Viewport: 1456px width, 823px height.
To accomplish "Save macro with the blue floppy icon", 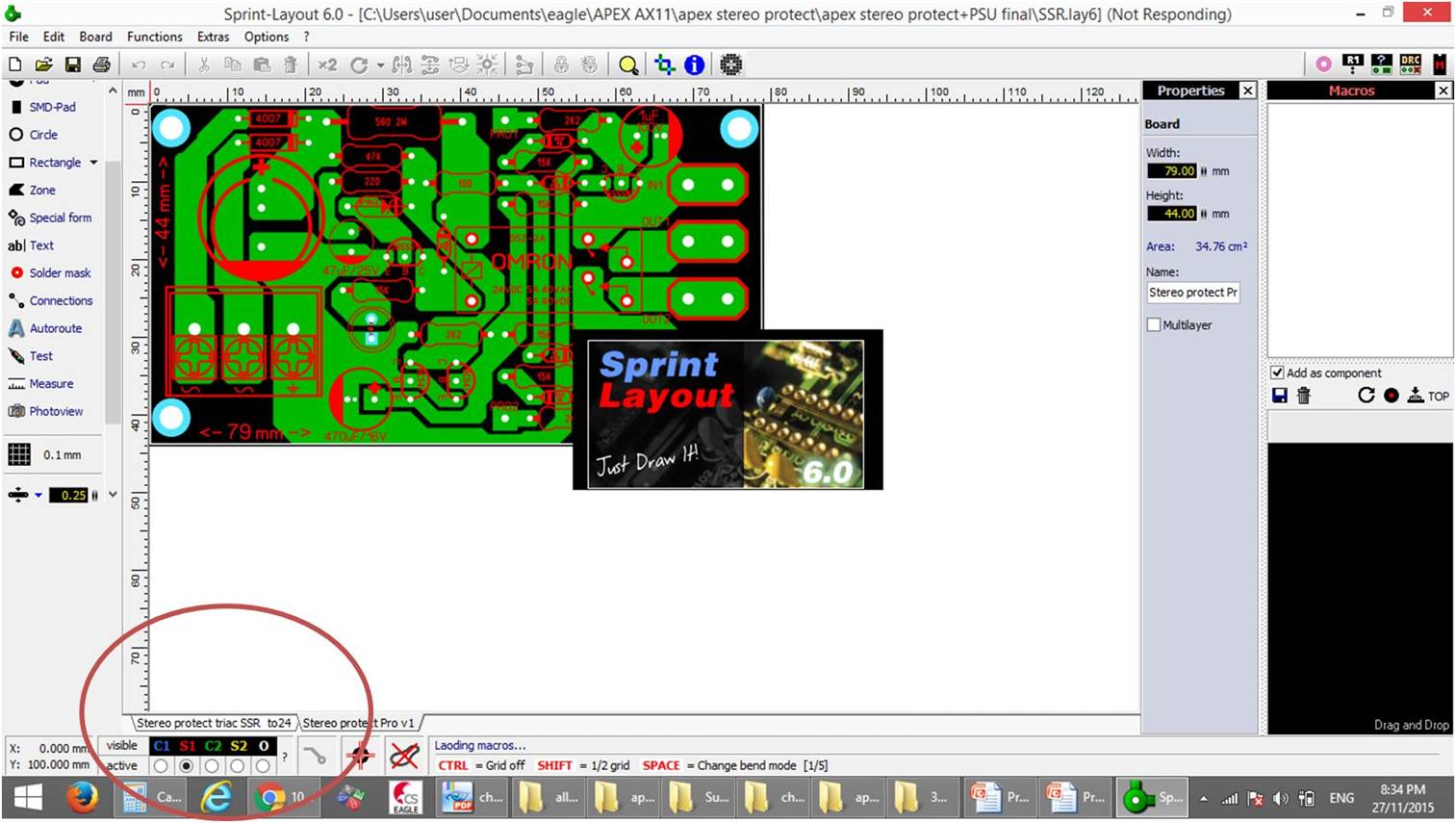I will 1280,396.
